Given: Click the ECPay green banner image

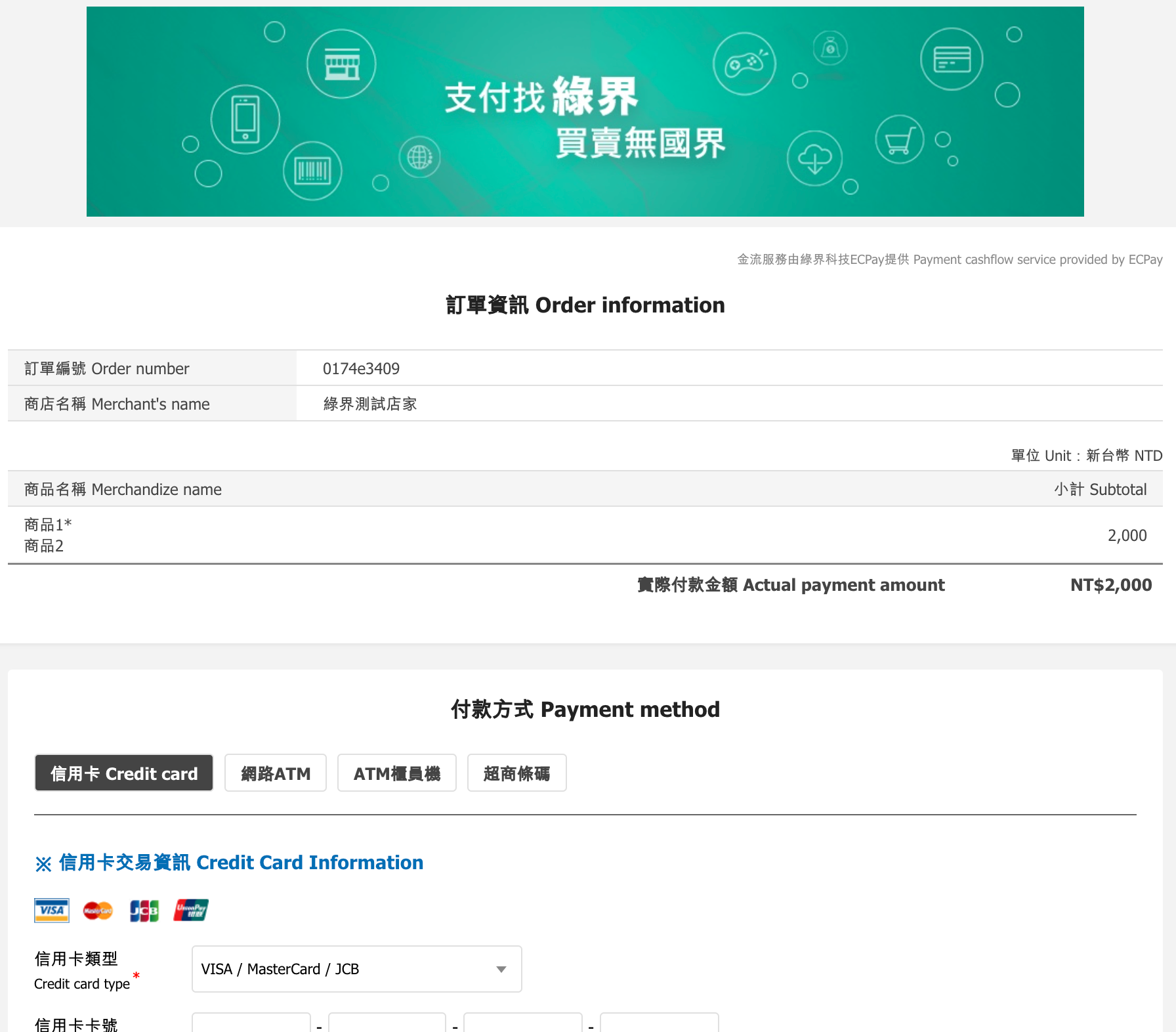Looking at the screenshot, I should pyautogui.click(x=585, y=112).
